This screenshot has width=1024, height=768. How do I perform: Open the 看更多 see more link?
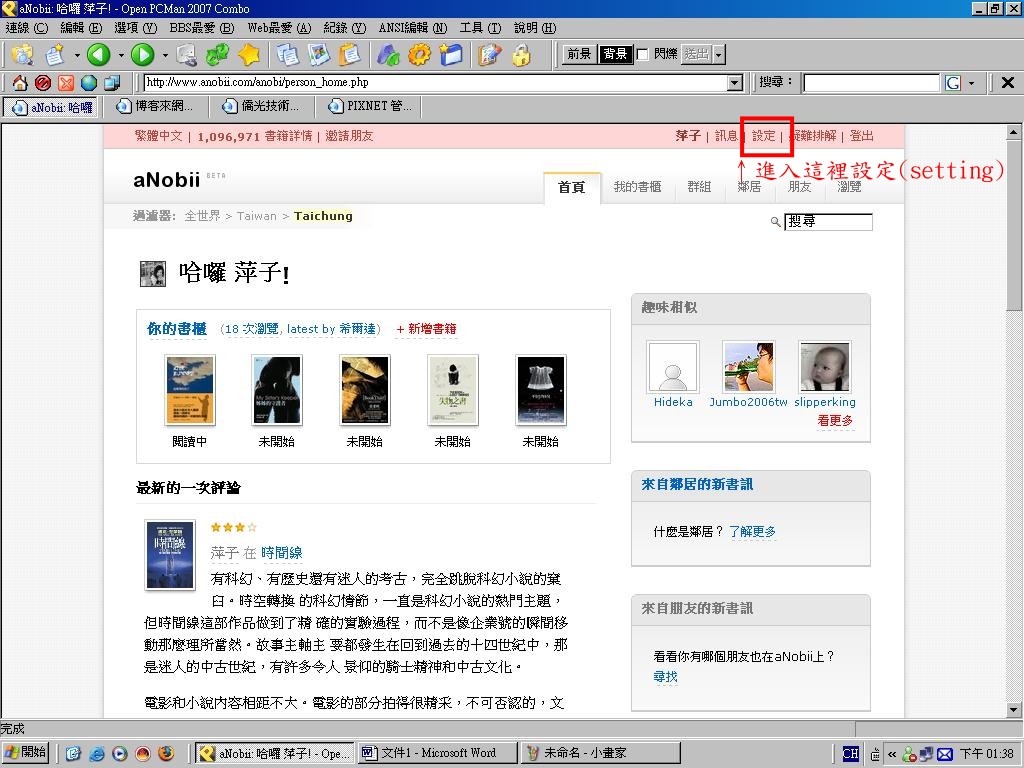[x=835, y=421]
